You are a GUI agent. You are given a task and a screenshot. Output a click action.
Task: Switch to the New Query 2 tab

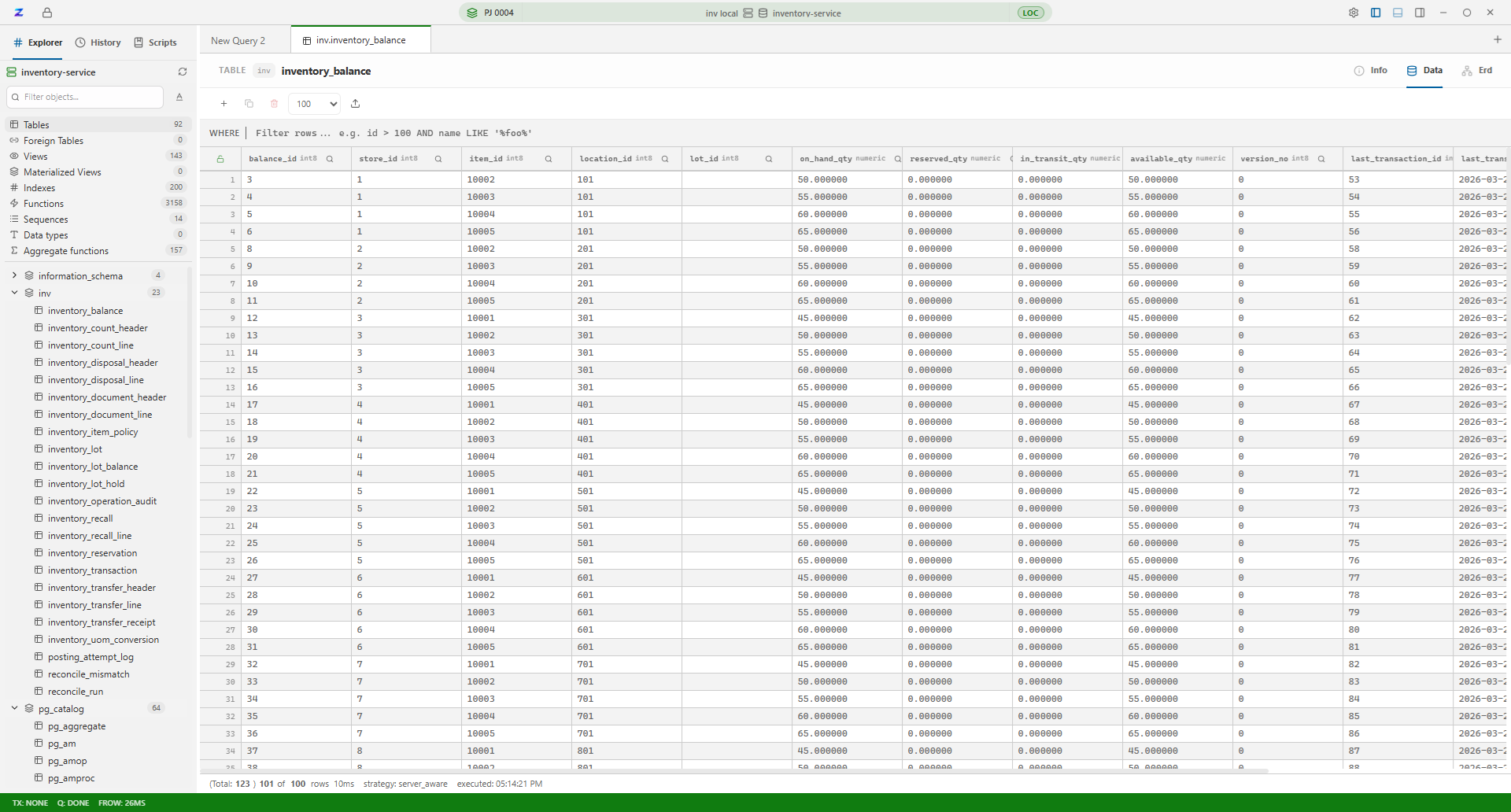click(x=238, y=39)
